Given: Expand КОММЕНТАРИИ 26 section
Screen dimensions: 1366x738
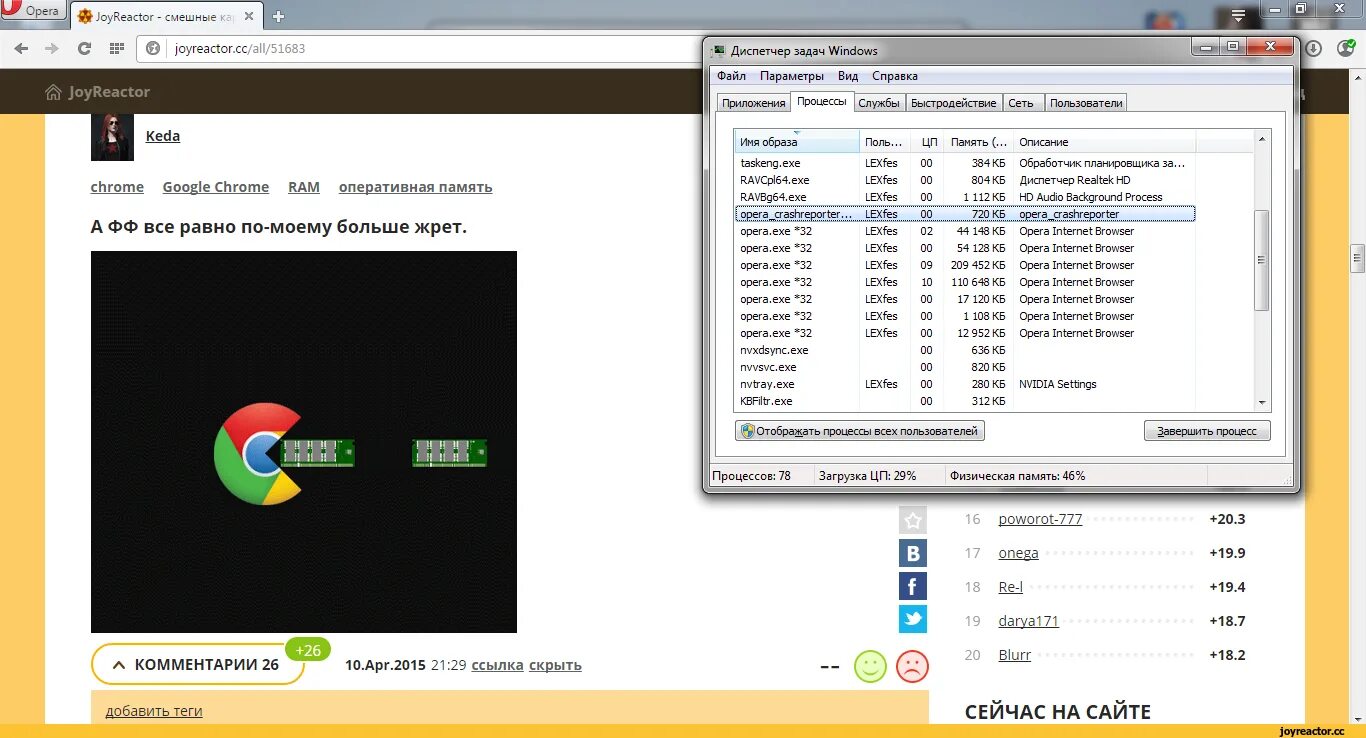Looking at the screenshot, I should click(197, 665).
